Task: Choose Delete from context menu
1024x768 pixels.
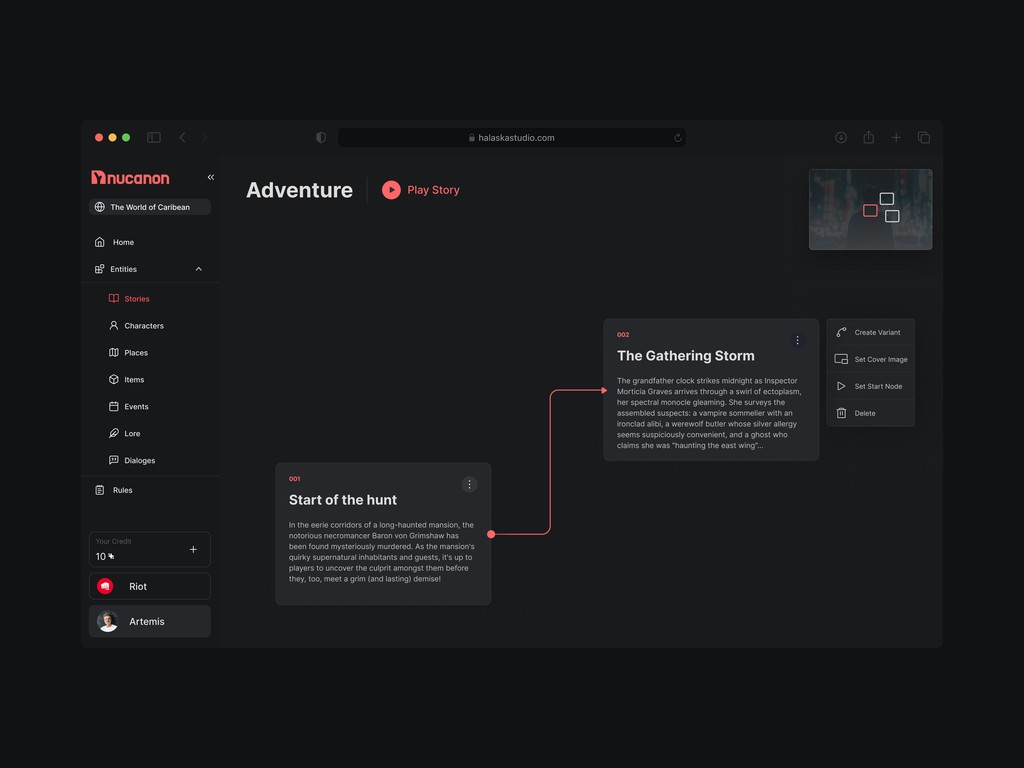Action: coord(871,413)
